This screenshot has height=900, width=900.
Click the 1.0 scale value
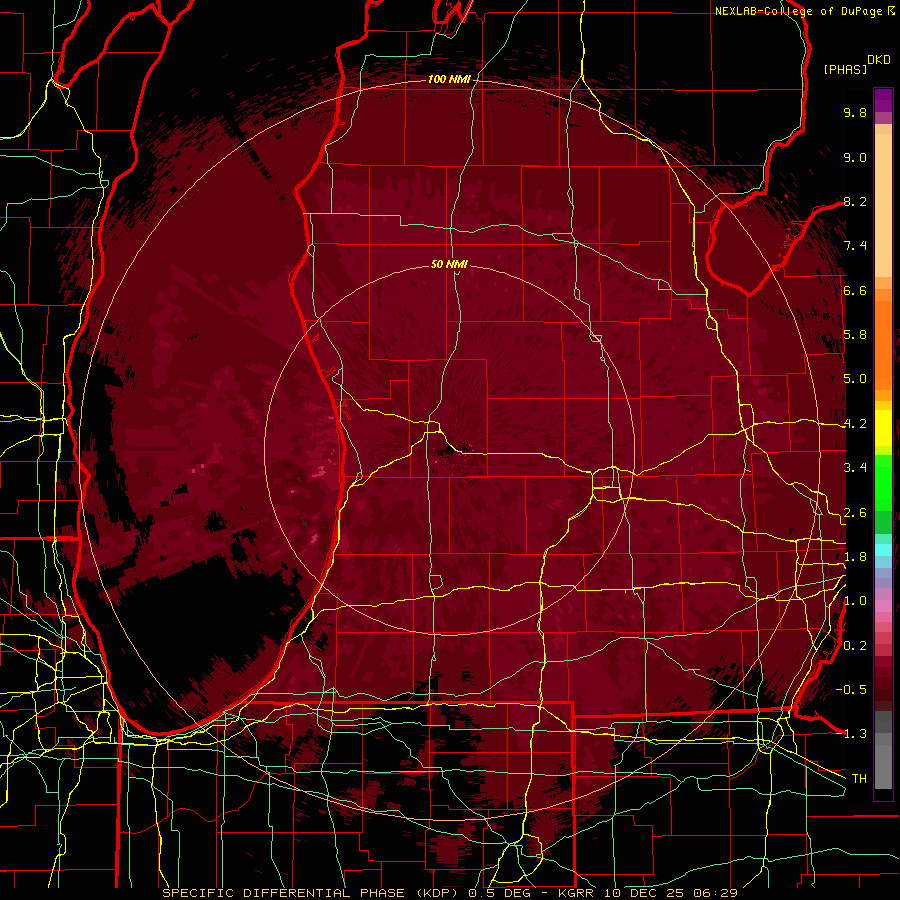(x=855, y=601)
